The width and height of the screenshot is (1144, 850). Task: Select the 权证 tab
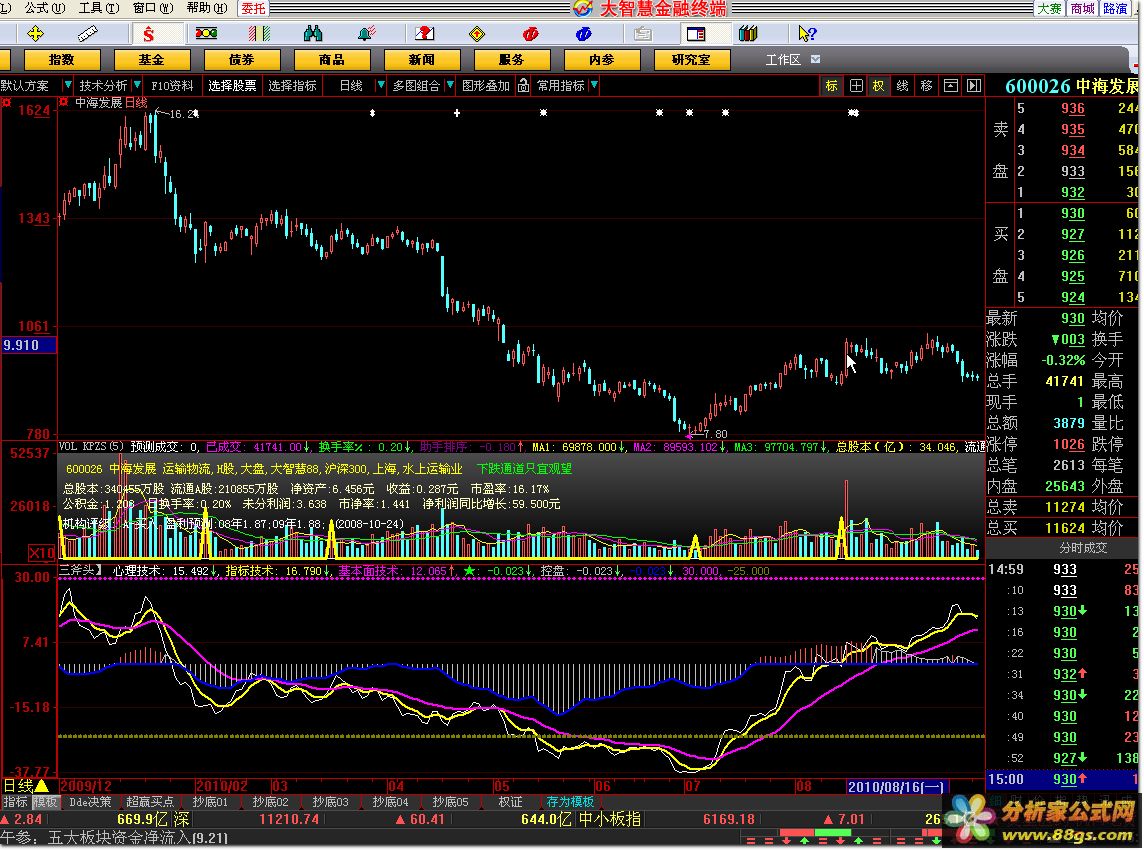tap(510, 802)
